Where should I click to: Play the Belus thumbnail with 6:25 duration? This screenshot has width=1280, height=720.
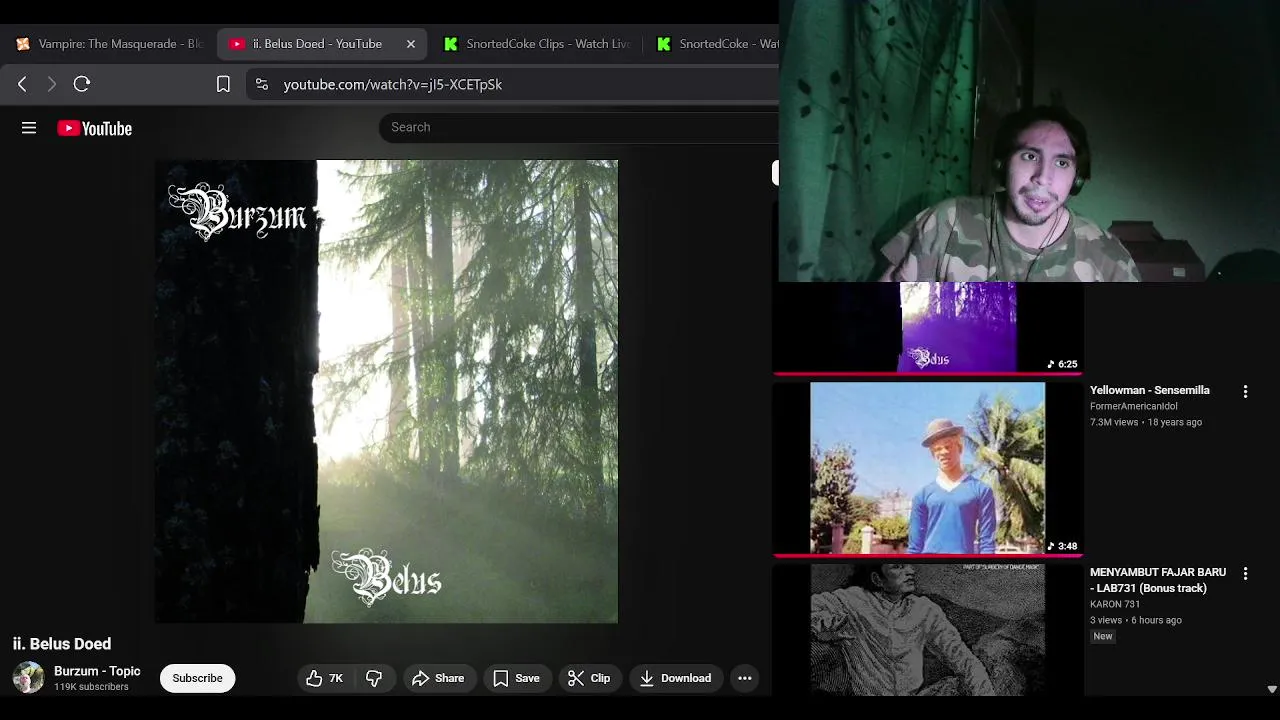point(928,328)
